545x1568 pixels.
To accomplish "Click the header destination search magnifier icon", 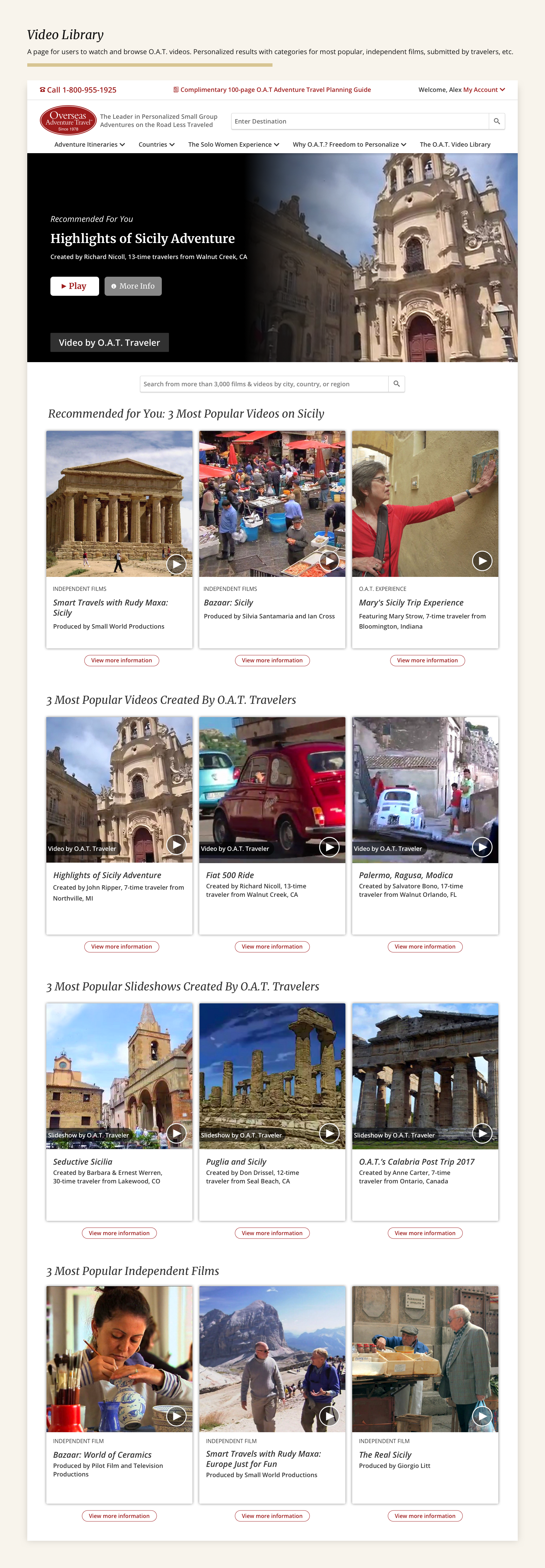I will pos(497,121).
